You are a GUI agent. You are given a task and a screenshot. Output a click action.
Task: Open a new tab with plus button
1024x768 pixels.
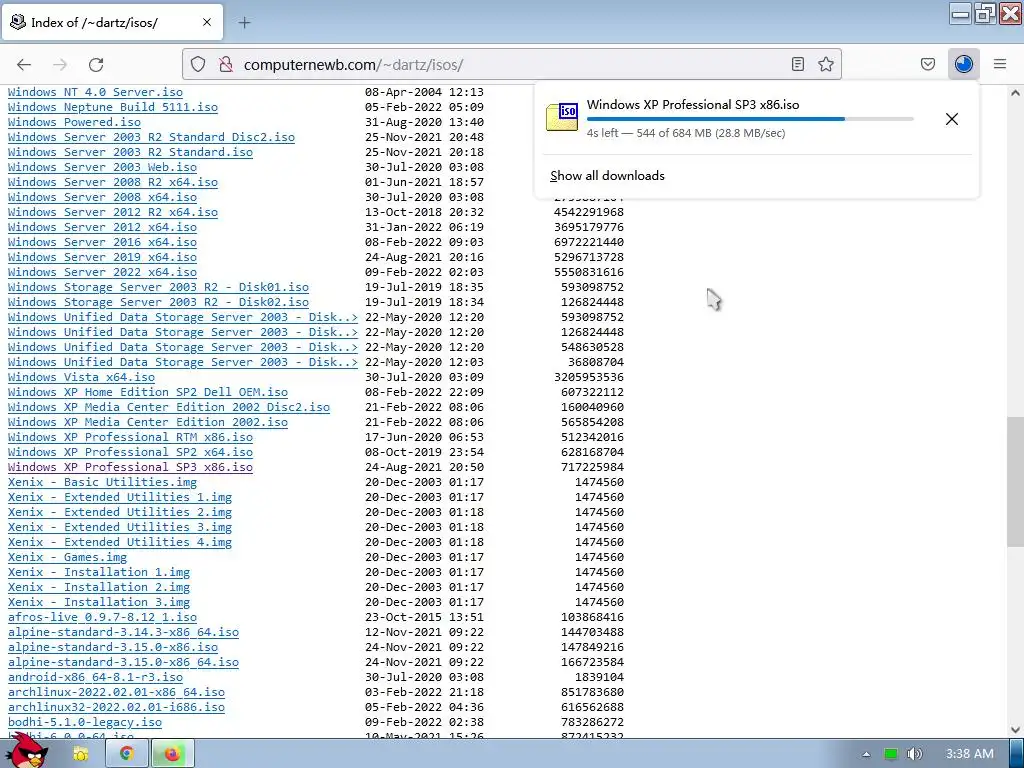[244, 22]
